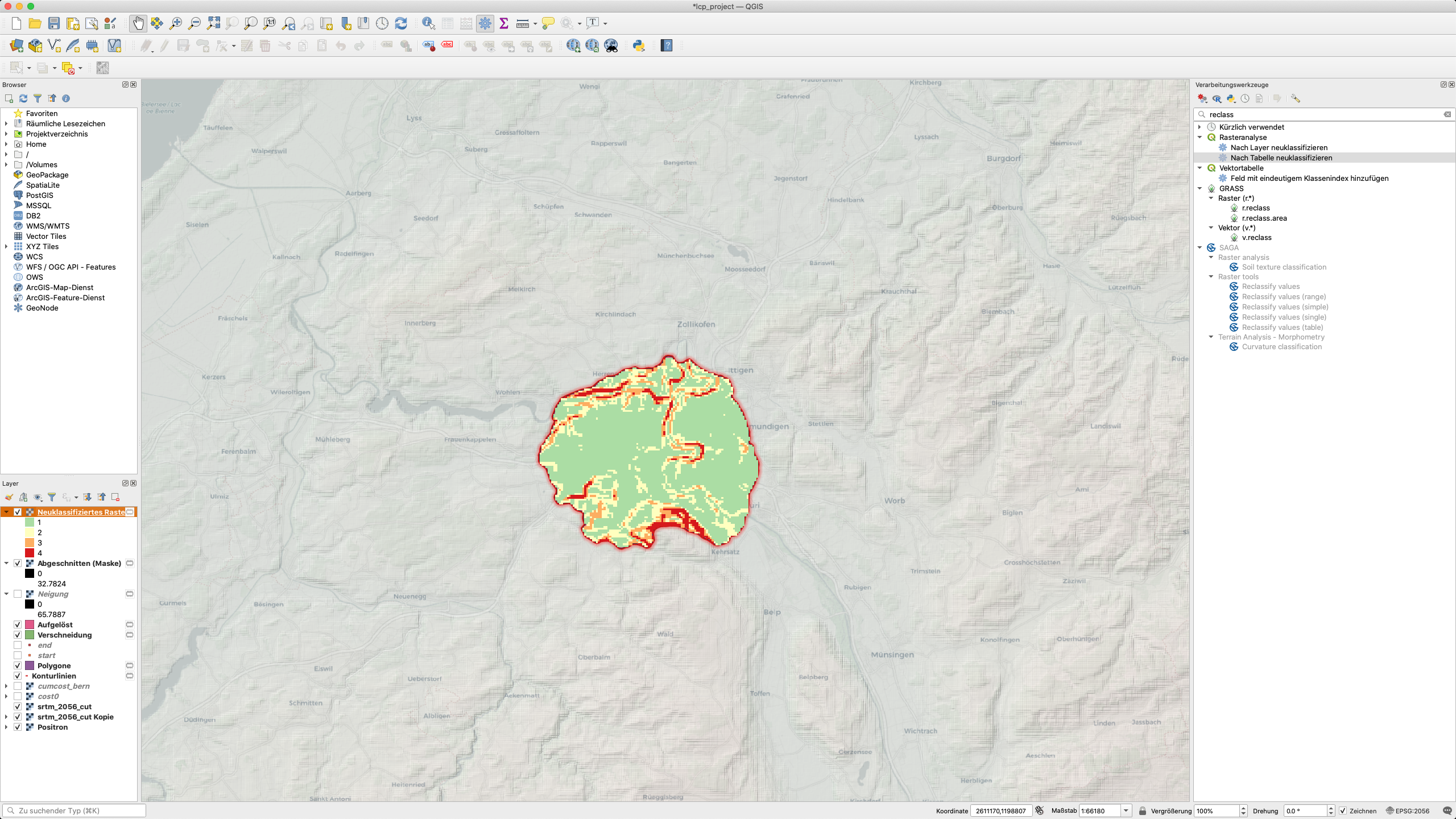Open the Data Source Manager

pos(16,45)
